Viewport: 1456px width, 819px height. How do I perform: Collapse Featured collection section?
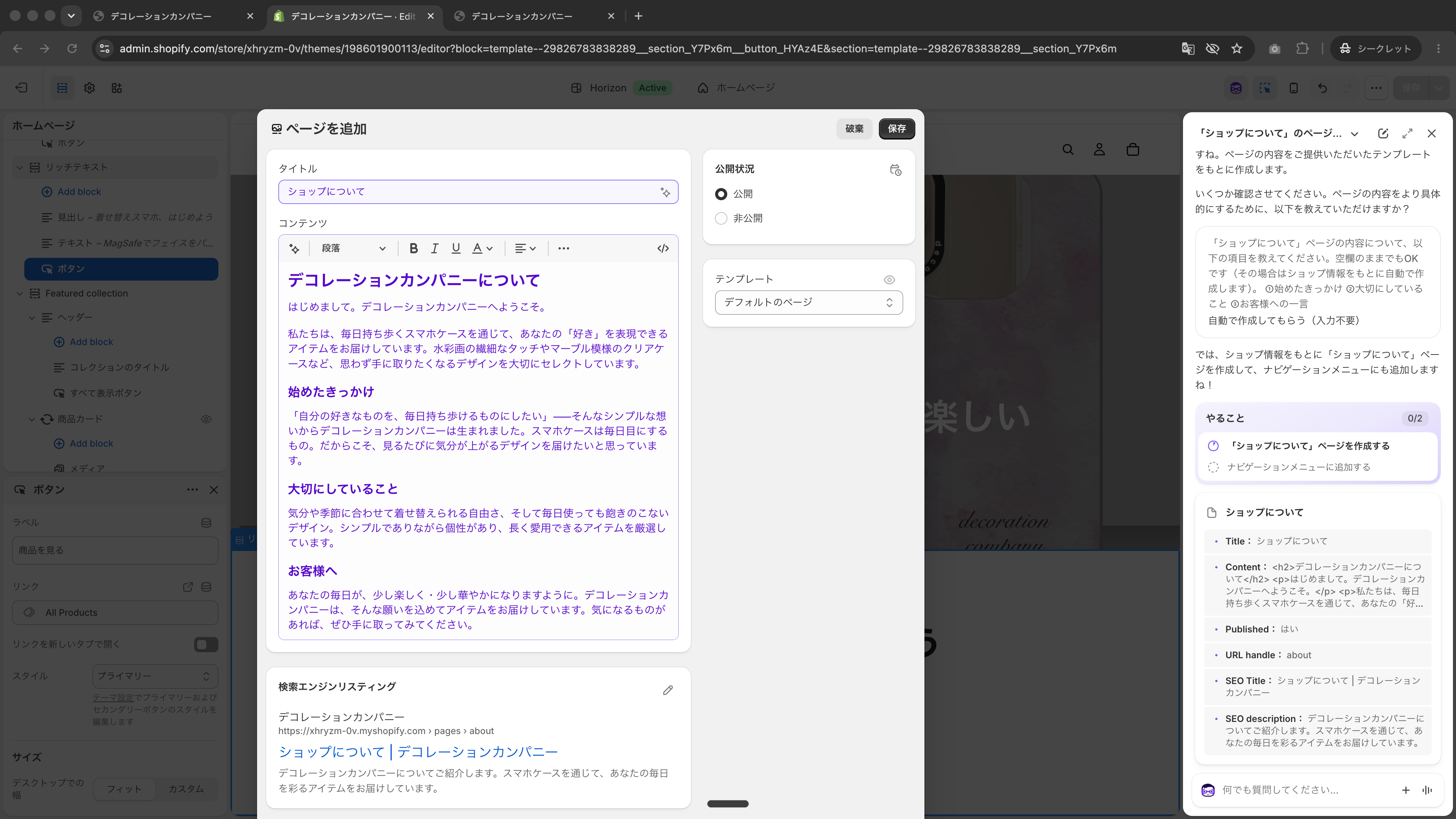pos(20,293)
